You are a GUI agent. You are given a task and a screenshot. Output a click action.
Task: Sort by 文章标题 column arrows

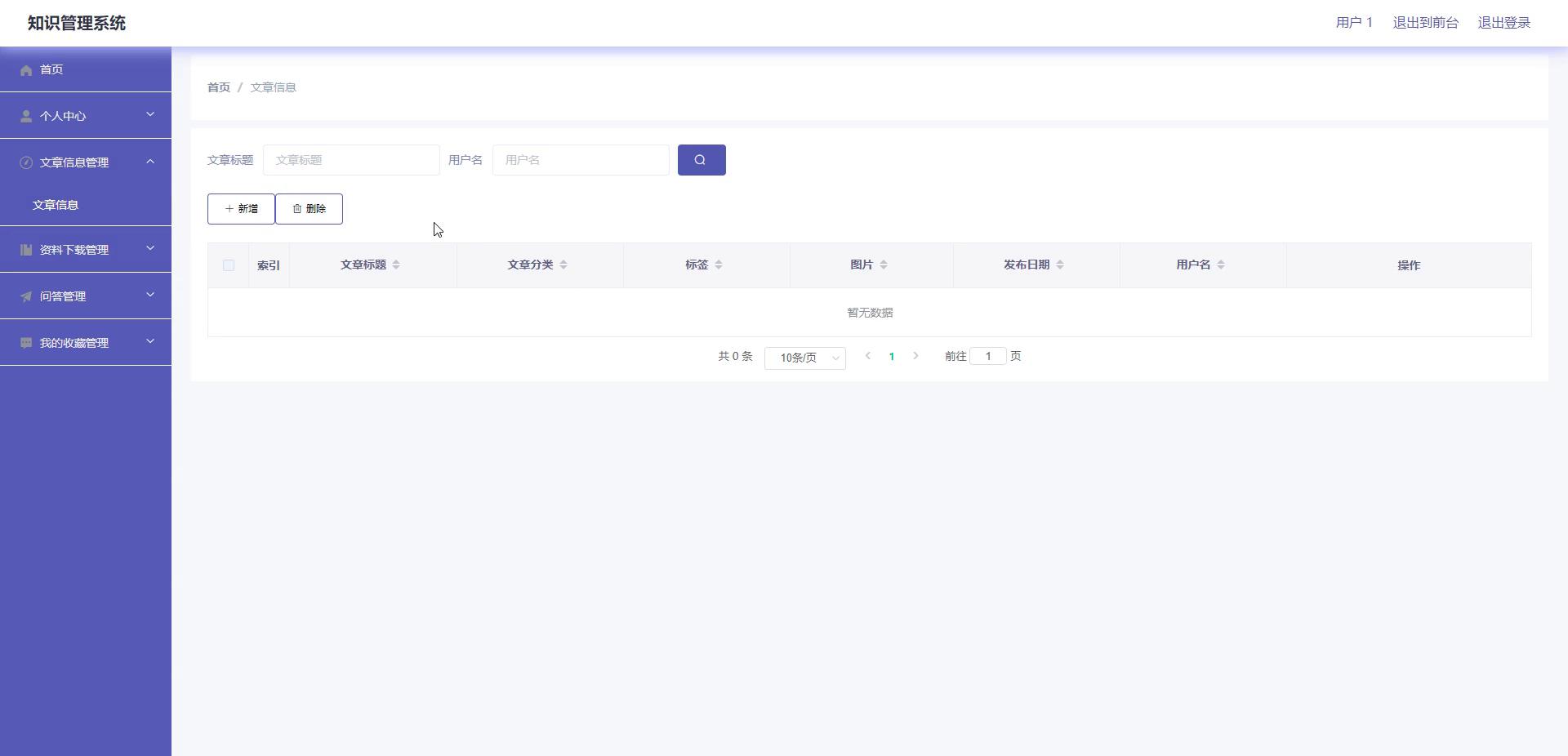tap(396, 265)
